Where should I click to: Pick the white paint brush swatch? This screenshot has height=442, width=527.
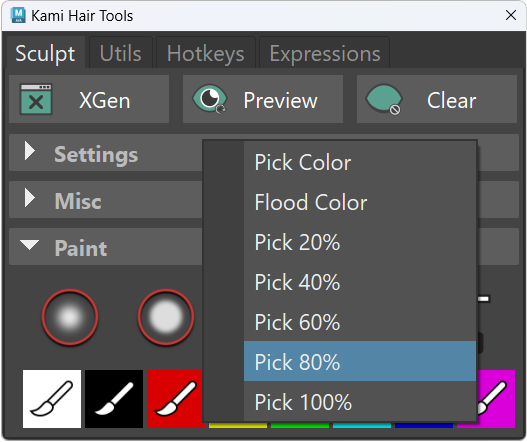click(52, 399)
